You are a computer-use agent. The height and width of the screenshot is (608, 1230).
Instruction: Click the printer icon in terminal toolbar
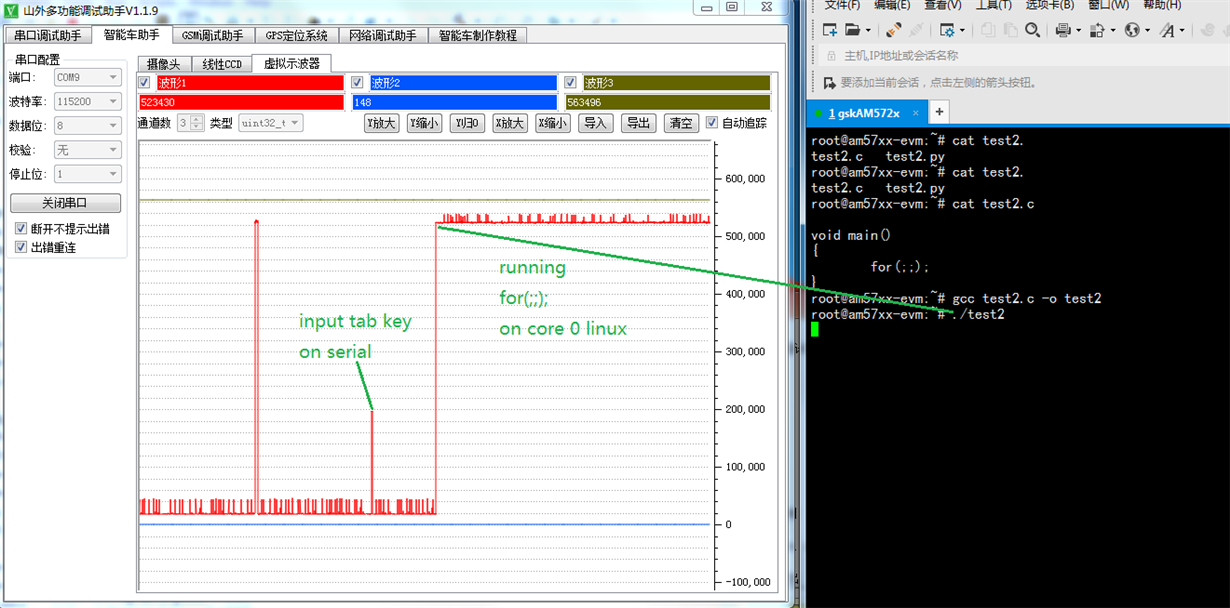coord(1063,30)
